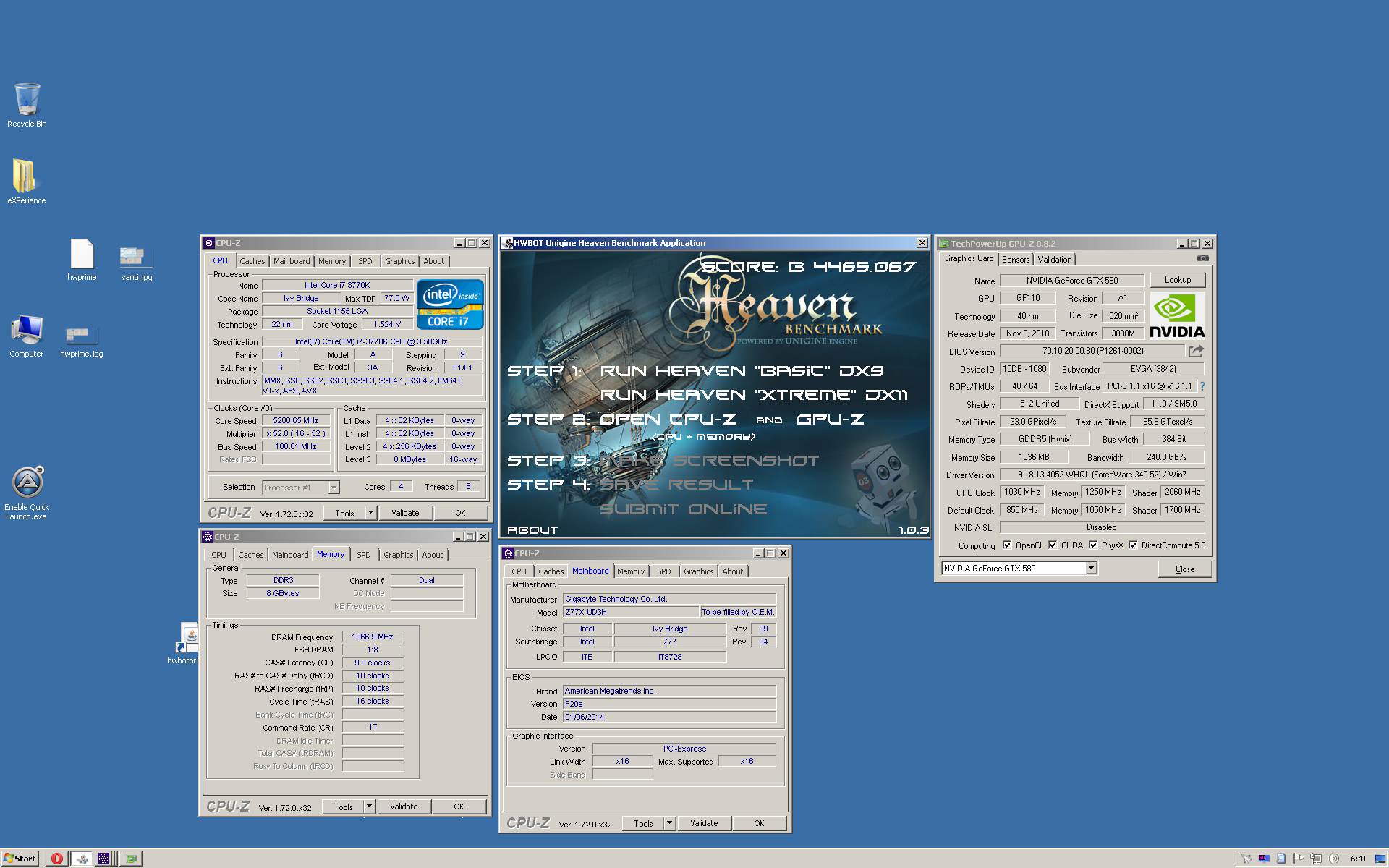This screenshot has height=868, width=1389.
Task: Select Enable Quick Launch.exe desktop icon
Action: [x=27, y=493]
